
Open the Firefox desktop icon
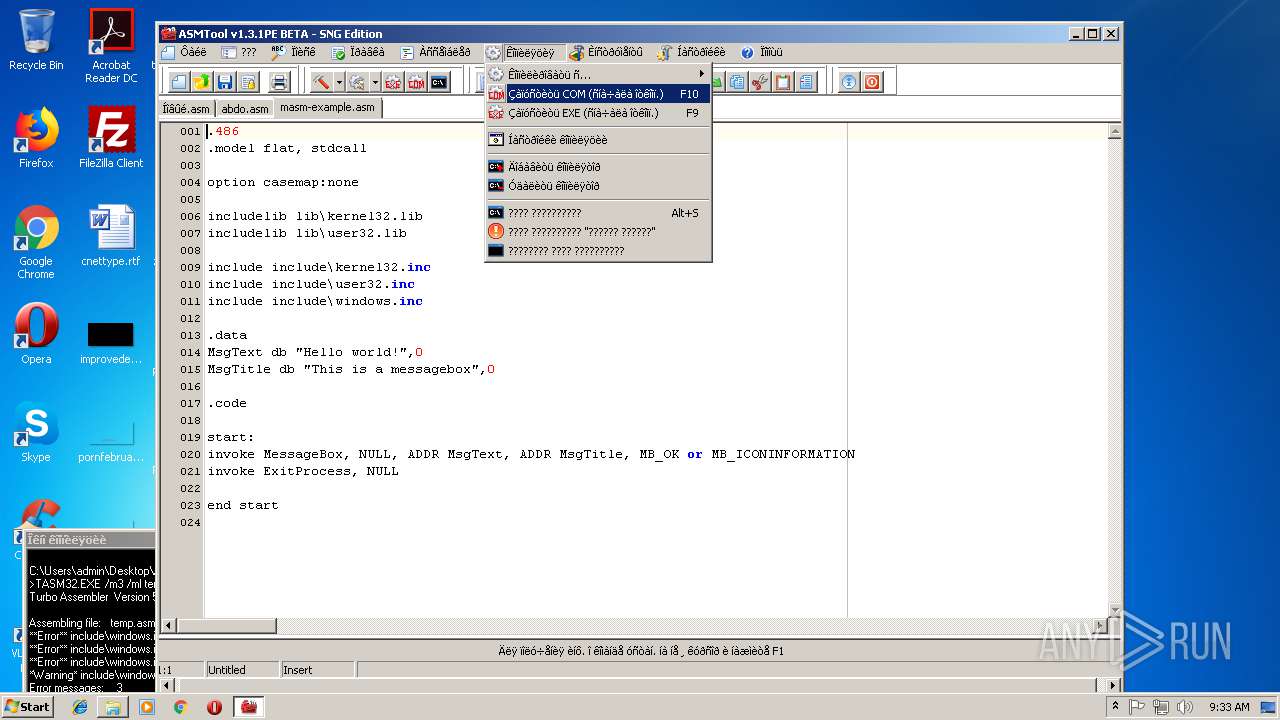point(36,138)
